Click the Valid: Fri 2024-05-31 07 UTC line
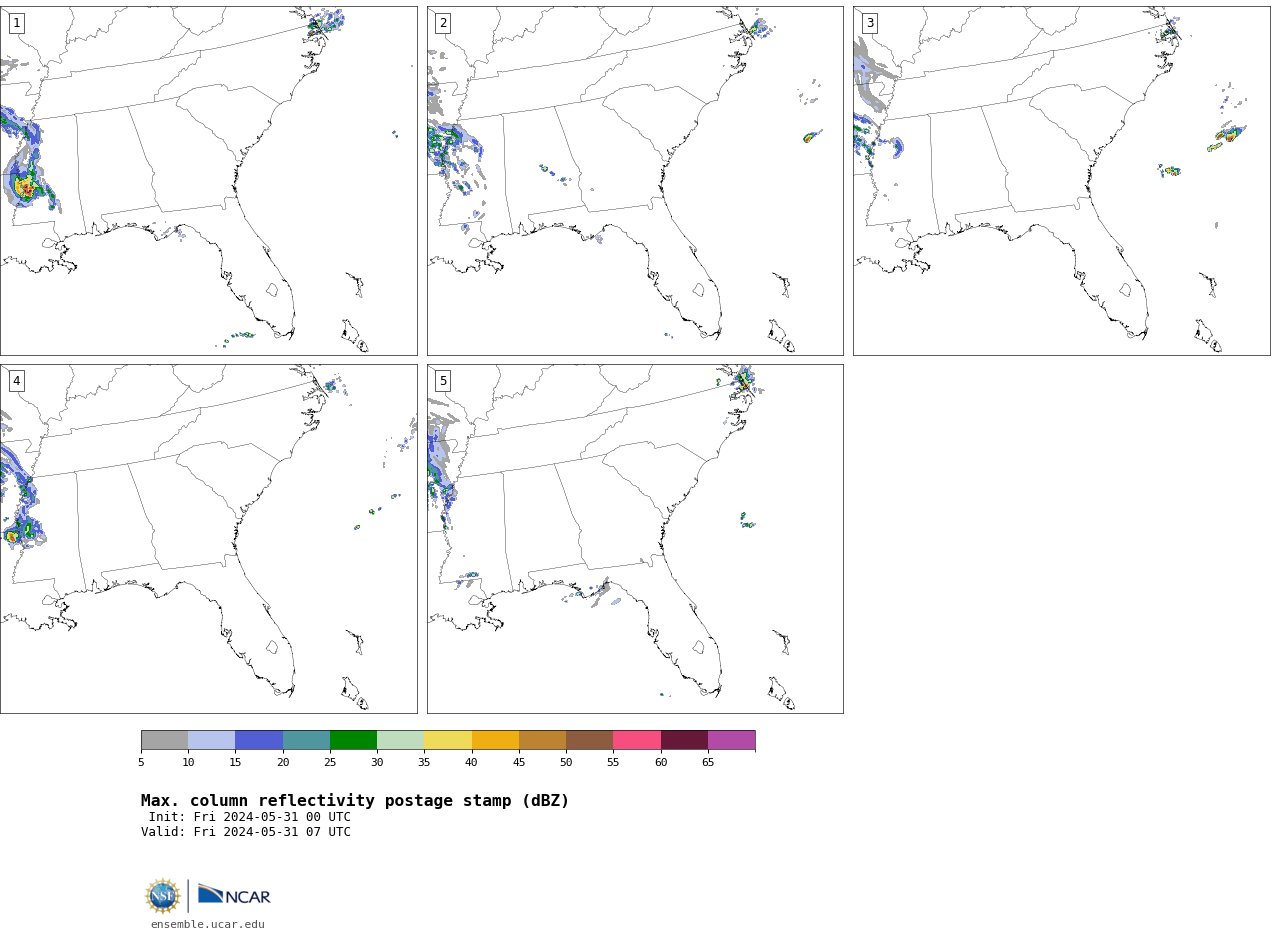This screenshot has height=936, width=1280. pos(246,832)
